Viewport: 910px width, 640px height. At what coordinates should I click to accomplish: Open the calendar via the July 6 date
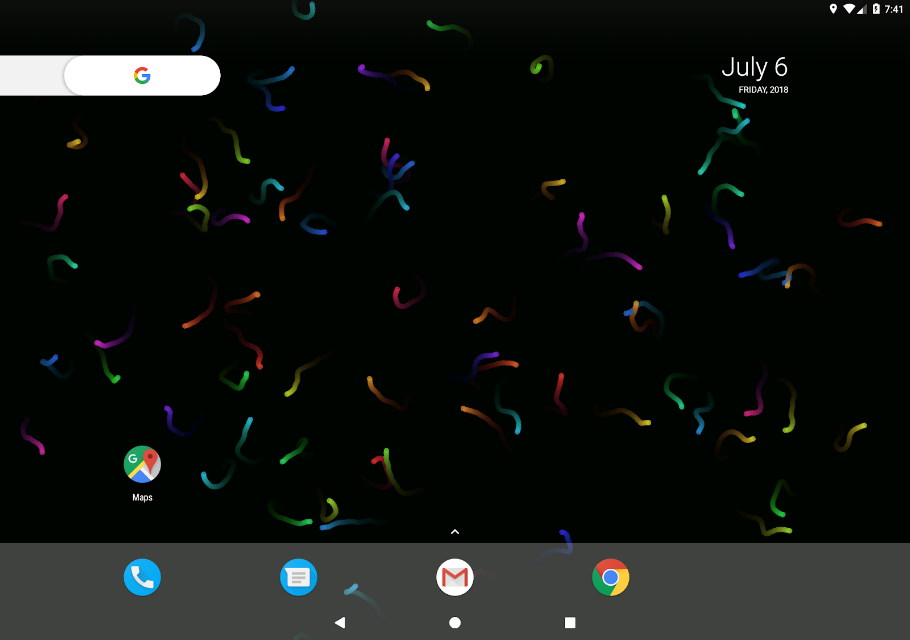point(754,68)
